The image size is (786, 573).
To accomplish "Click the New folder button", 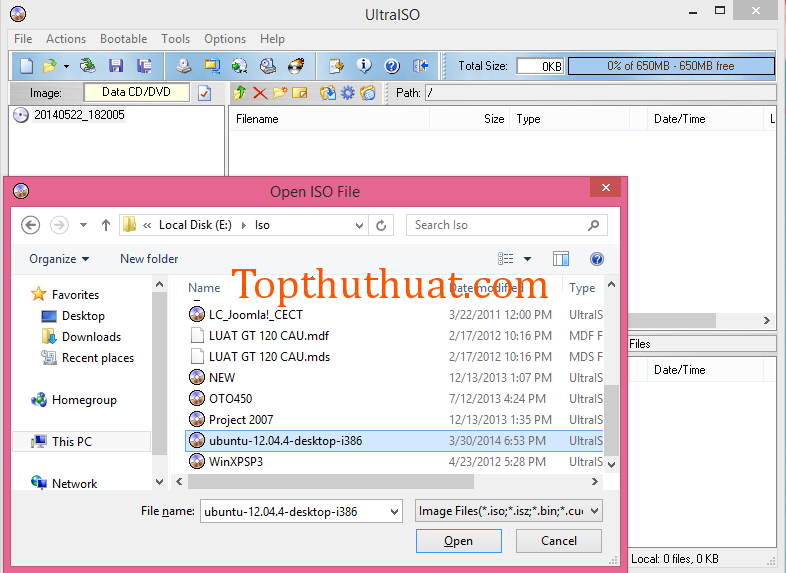I will pyautogui.click(x=149, y=259).
